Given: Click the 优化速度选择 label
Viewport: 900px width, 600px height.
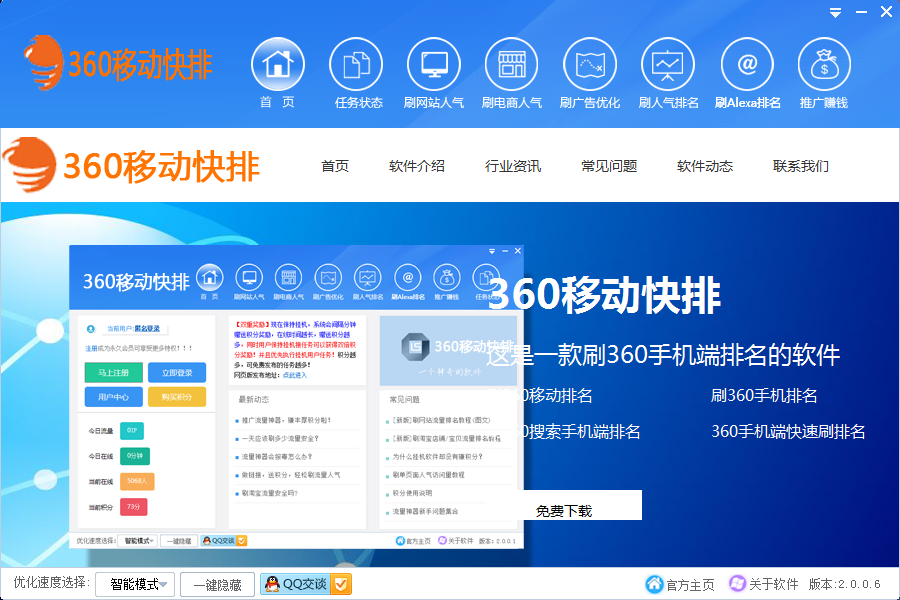Looking at the screenshot, I should tap(51, 583).
